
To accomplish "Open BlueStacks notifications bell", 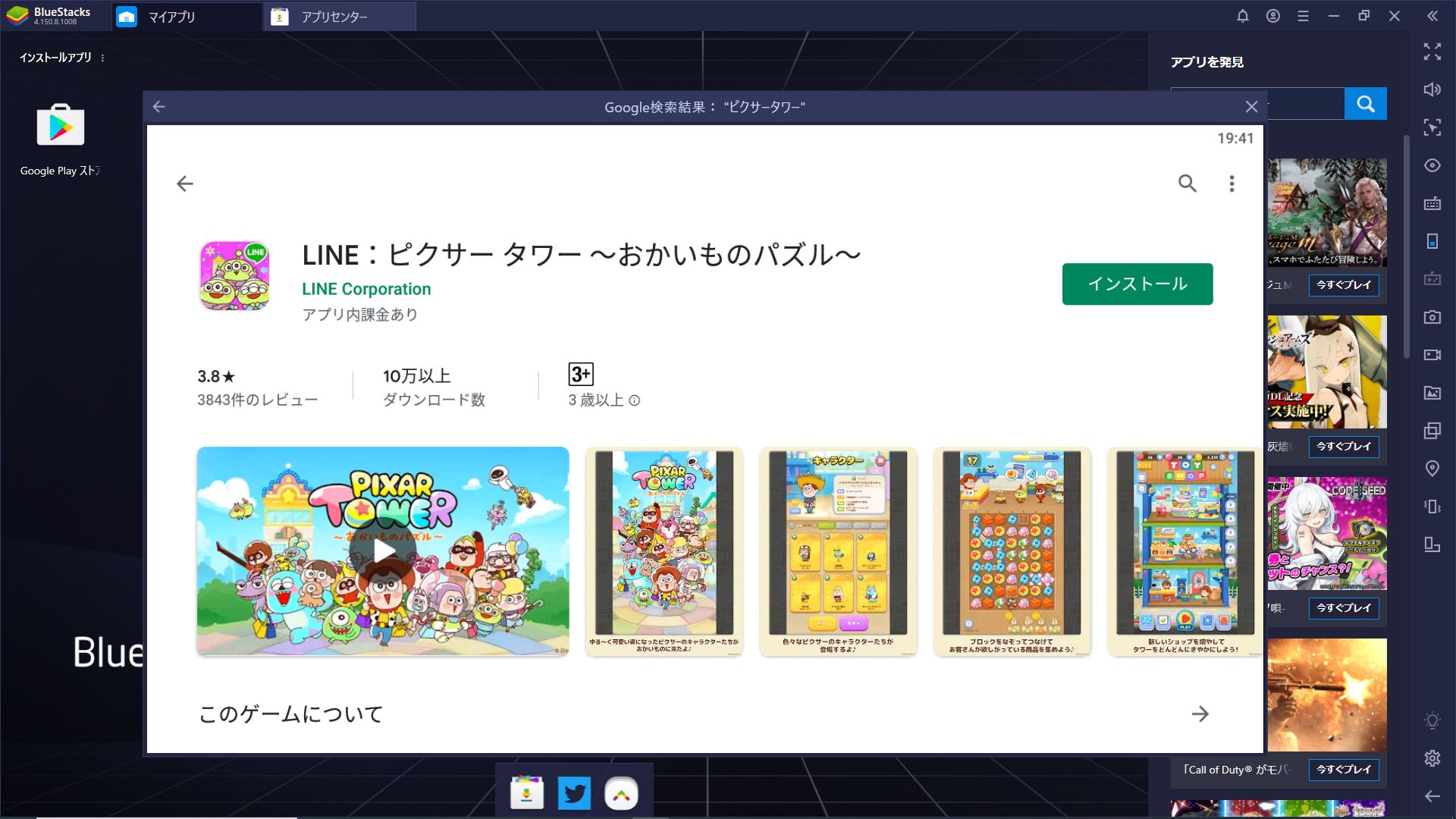I will [x=1242, y=16].
